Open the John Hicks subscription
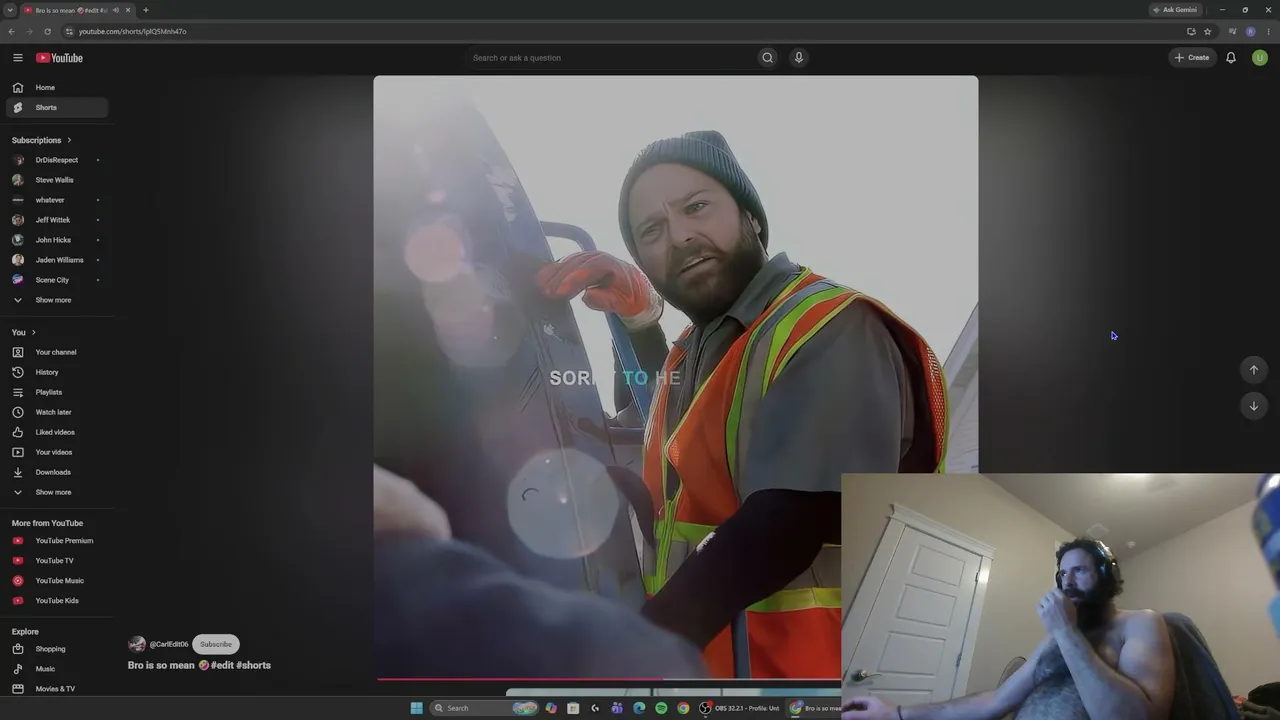Image resolution: width=1280 pixels, height=720 pixels. click(56, 240)
